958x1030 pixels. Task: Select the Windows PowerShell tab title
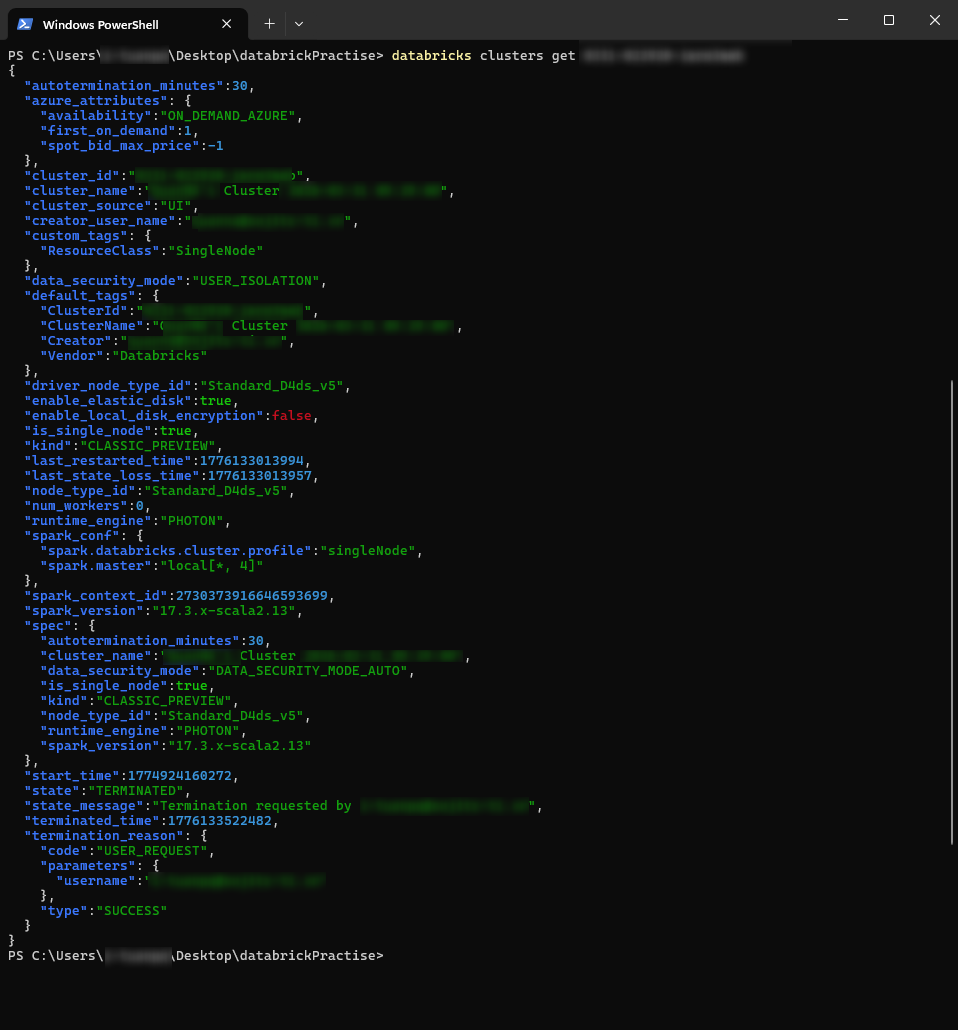point(100,24)
